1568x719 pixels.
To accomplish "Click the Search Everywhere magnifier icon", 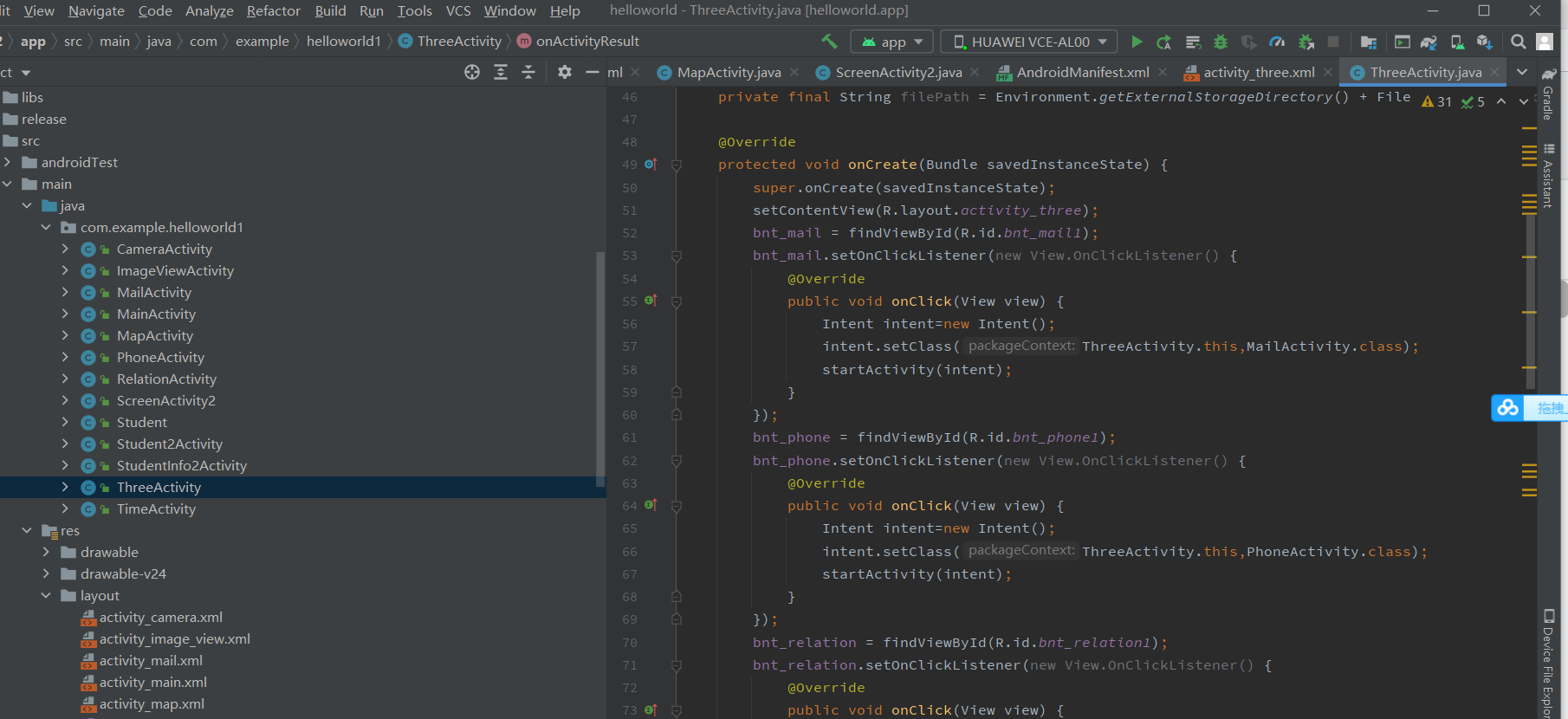I will (x=1518, y=42).
